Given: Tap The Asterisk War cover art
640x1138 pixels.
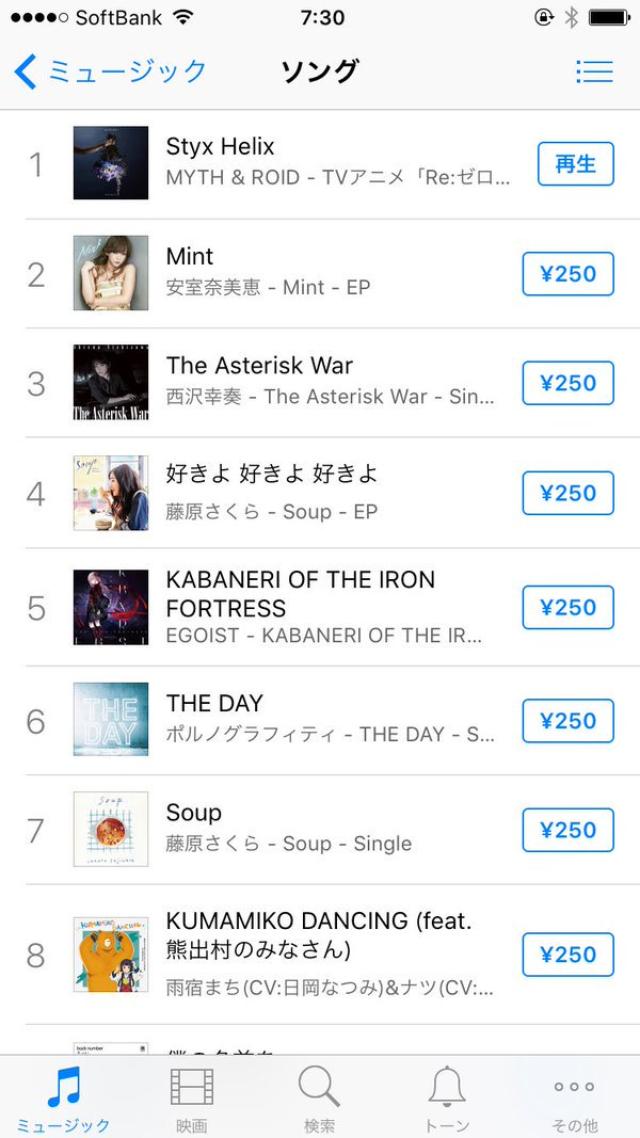Looking at the screenshot, I should pos(111,383).
